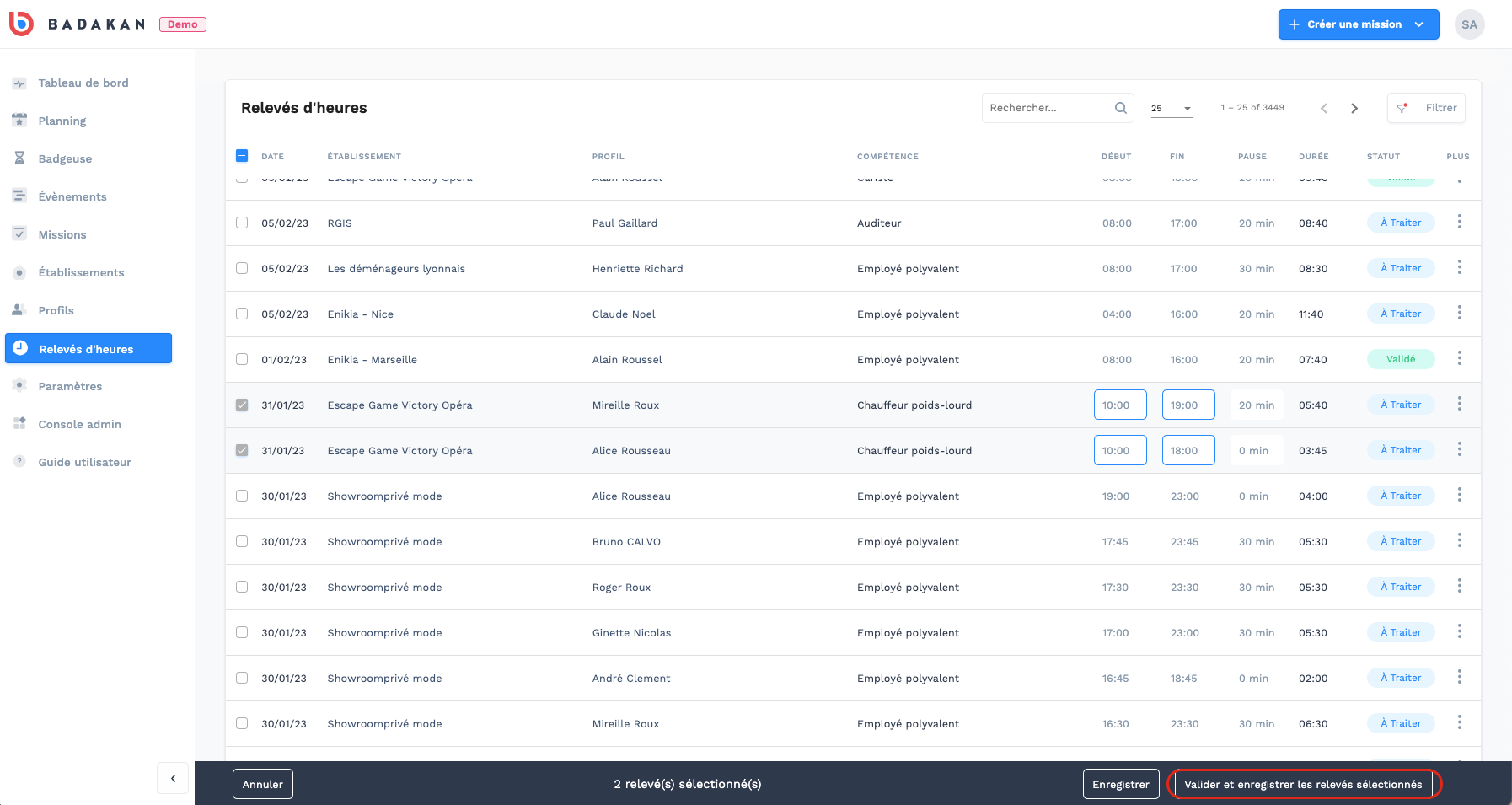Check the Claude Noel row checkbox
Screen dimensions: 1512x805
(242, 314)
